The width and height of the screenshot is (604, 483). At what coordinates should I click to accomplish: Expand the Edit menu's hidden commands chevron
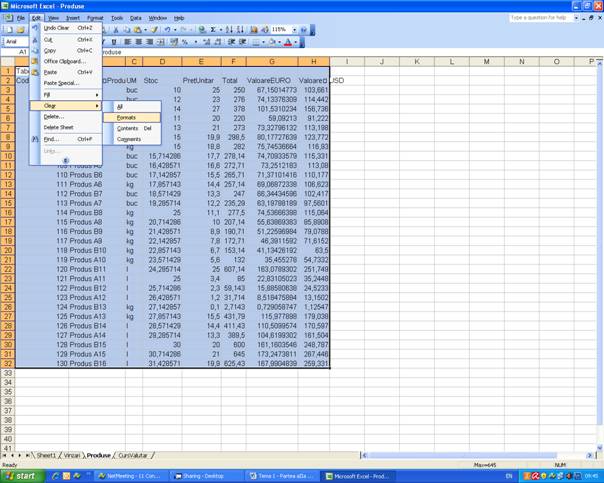(66, 160)
